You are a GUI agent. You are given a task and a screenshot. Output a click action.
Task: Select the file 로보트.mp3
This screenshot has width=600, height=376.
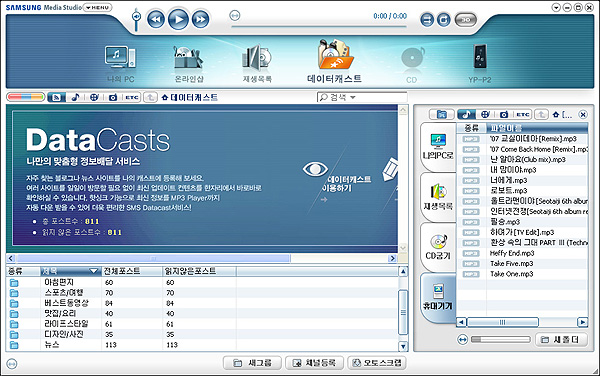[x=522, y=190]
